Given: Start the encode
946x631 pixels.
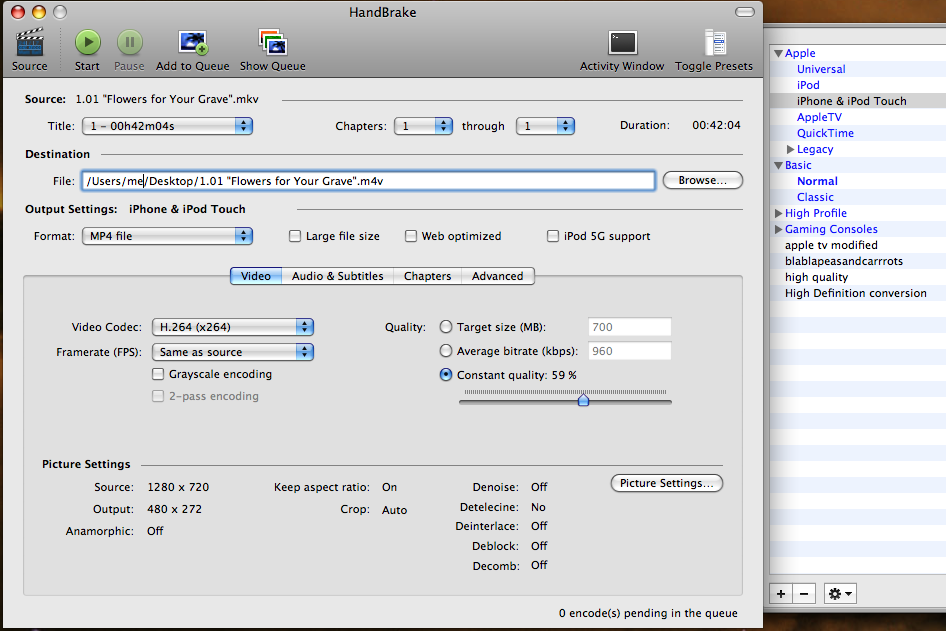Looking at the screenshot, I should click(x=87, y=44).
